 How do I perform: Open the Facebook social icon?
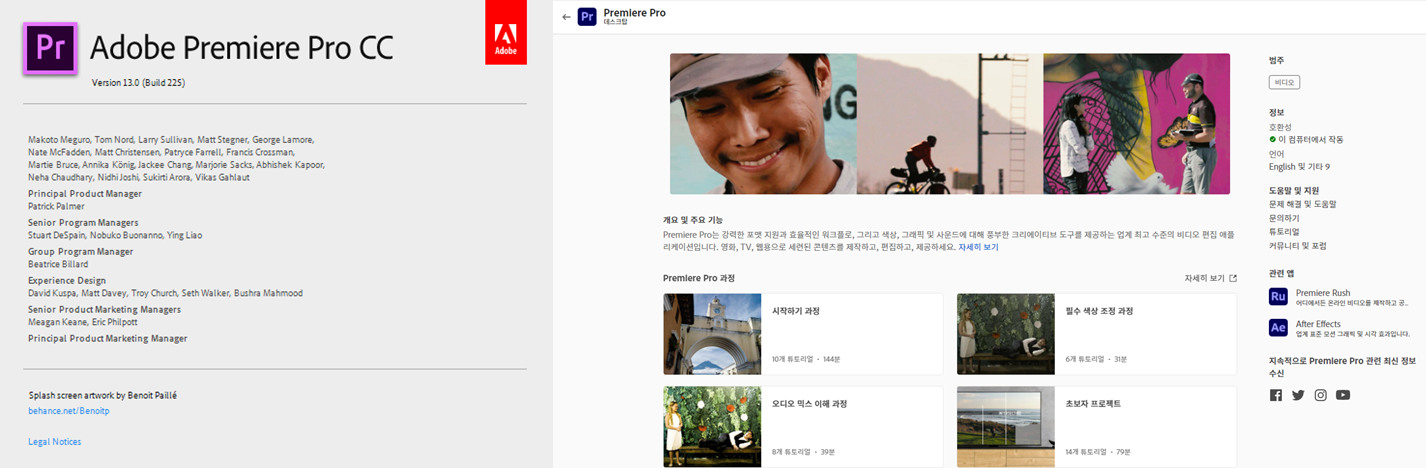click(x=1276, y=395)
